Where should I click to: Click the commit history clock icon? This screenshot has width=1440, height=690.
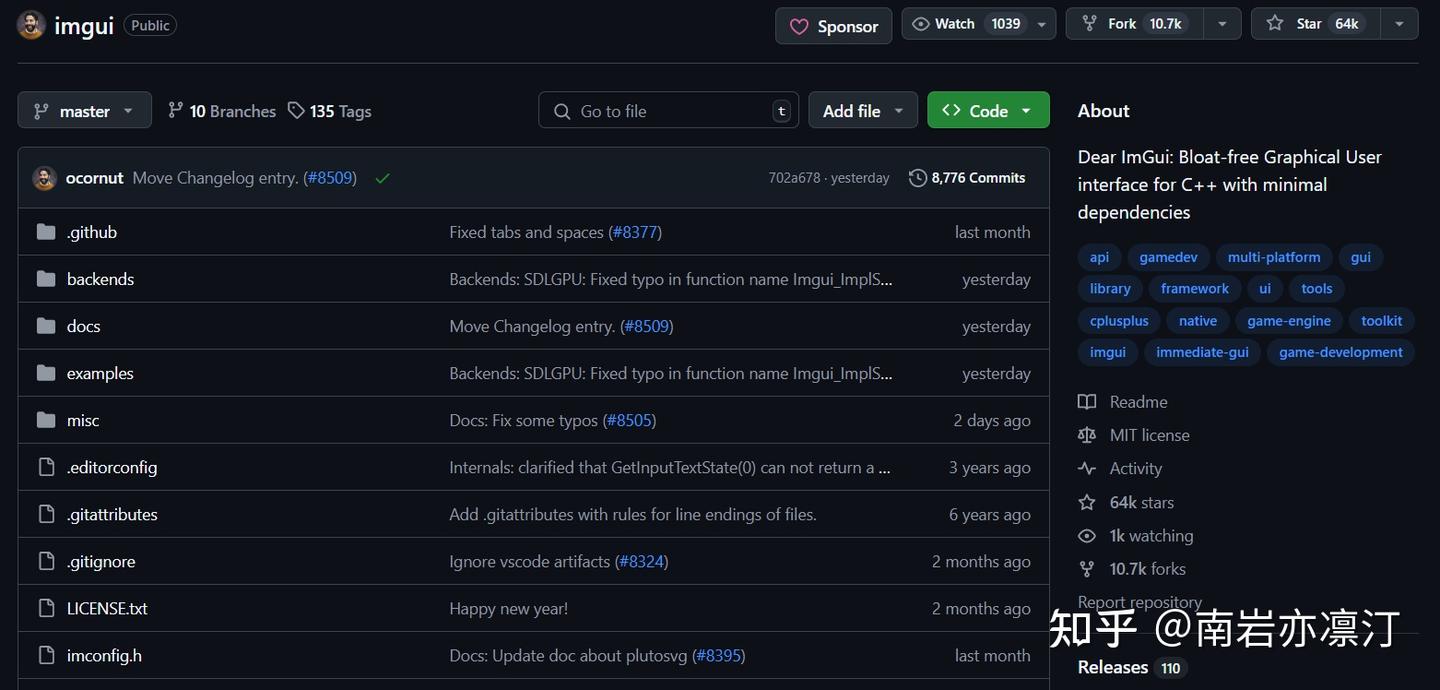[x=918, y=177]
